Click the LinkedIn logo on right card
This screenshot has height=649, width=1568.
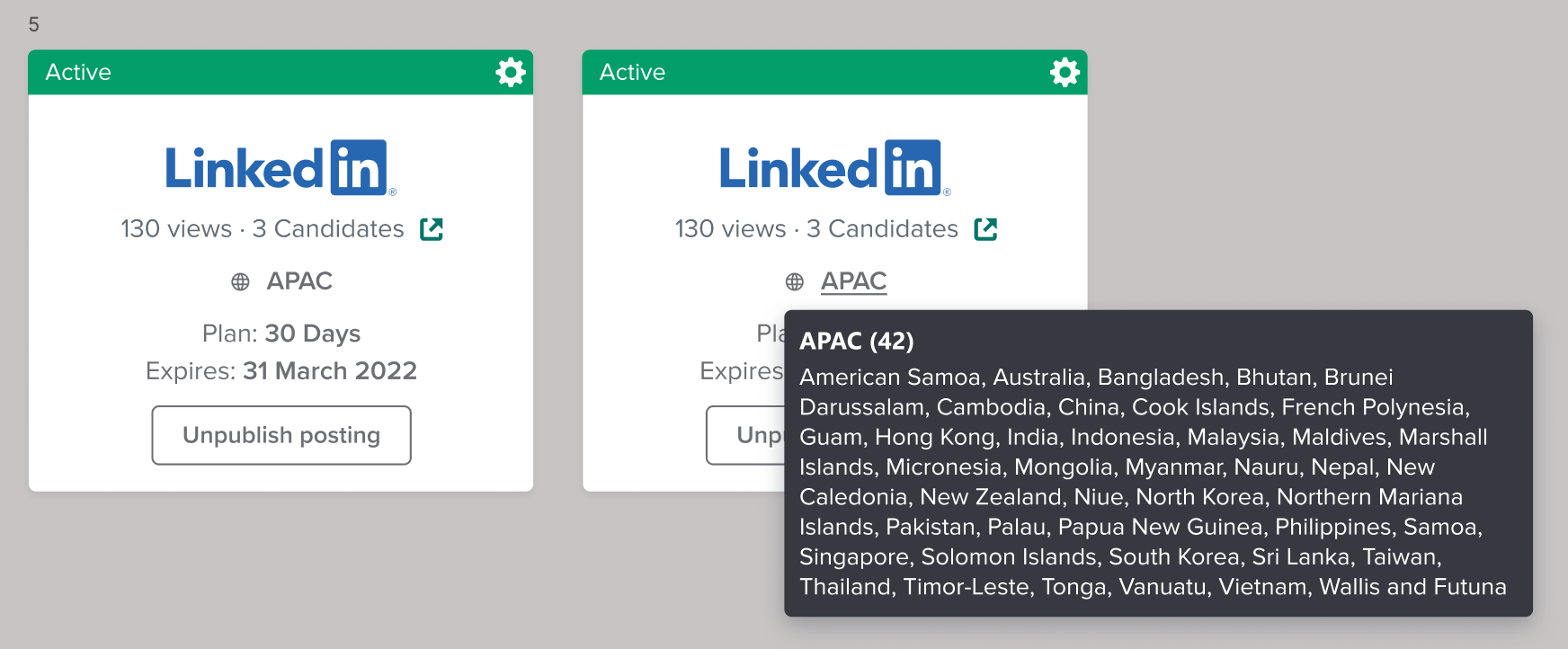834,168
